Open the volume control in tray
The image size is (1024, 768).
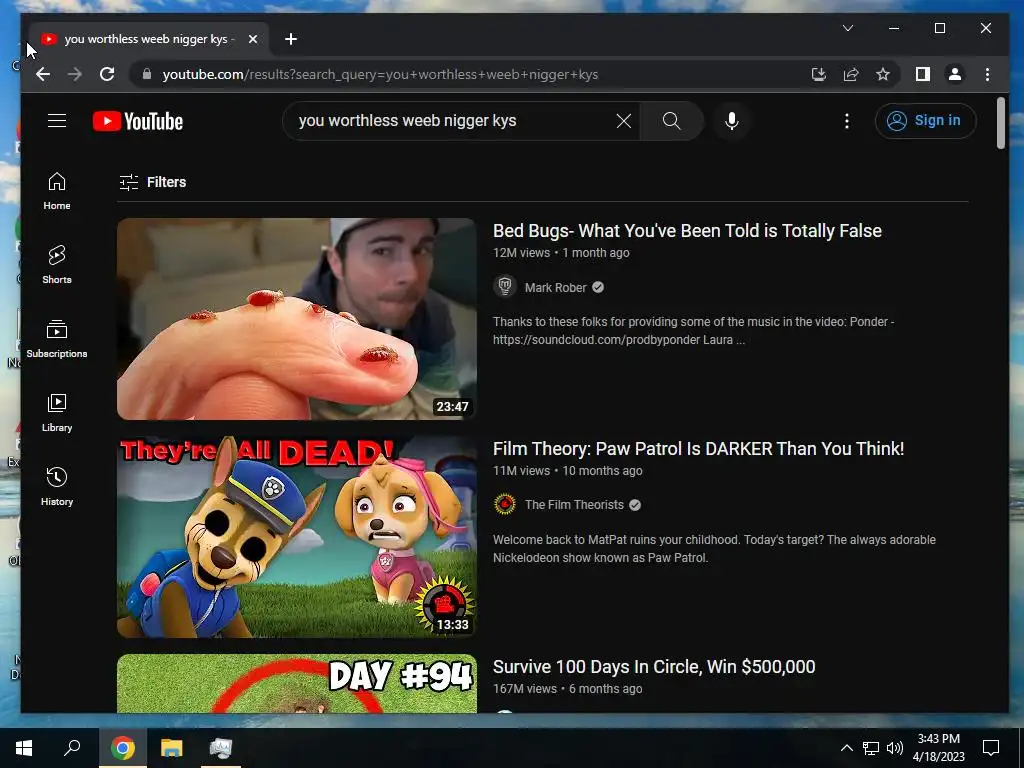tap(895, 748)
